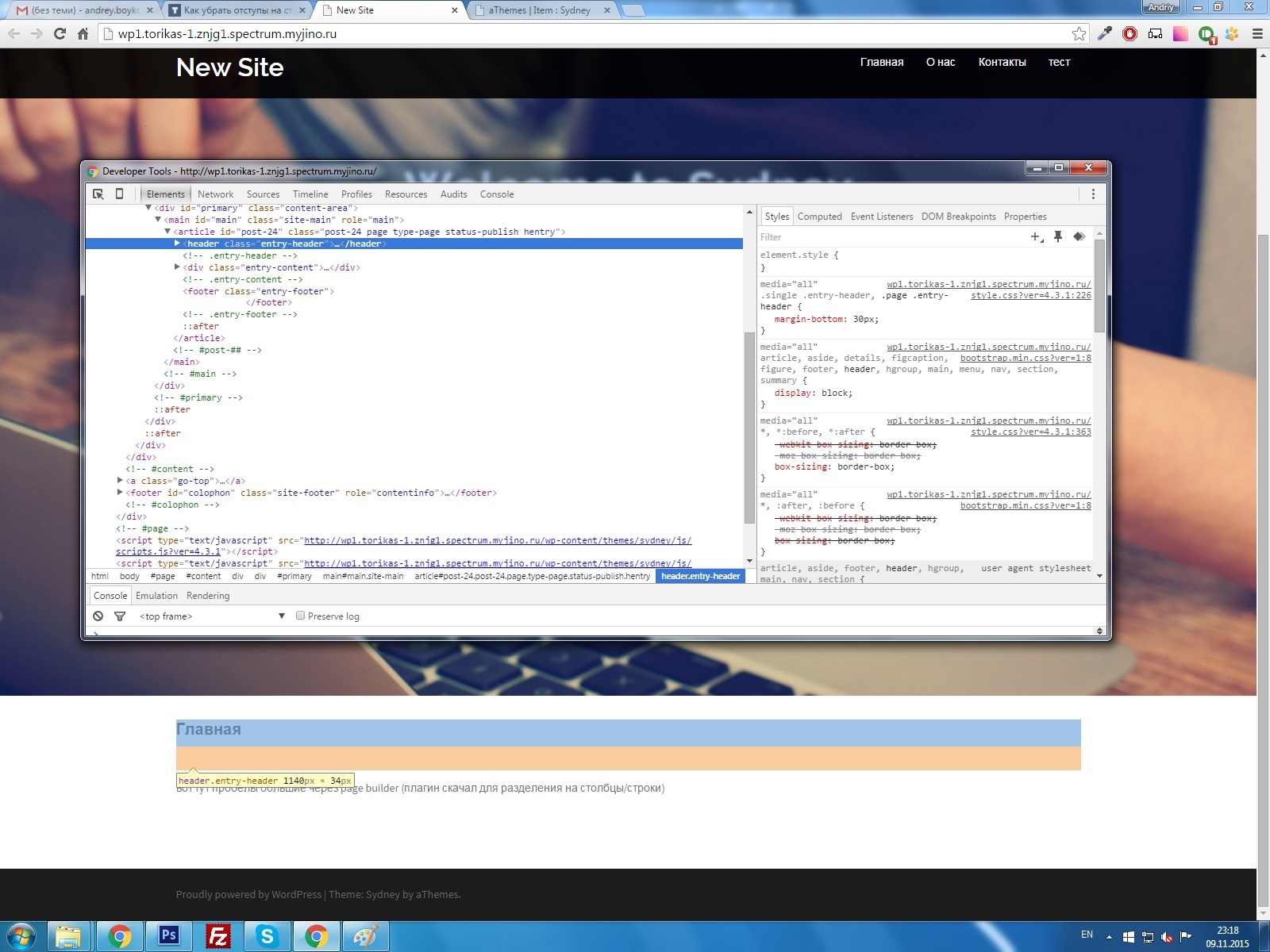Open style.css?ver=4.3.1:226 source link

(1030, 295)
